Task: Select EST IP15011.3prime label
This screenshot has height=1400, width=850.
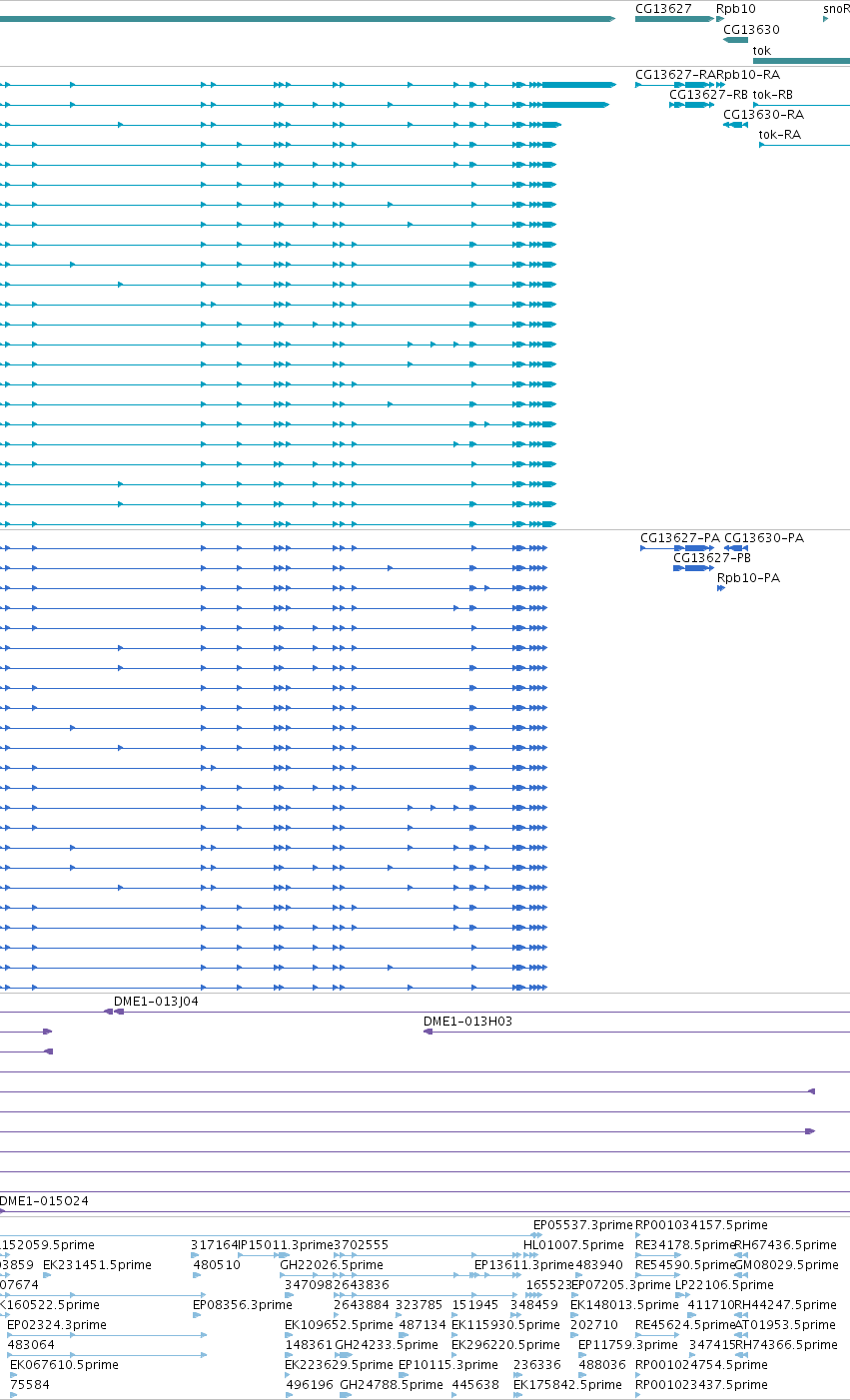Action: pos(286,1245)
